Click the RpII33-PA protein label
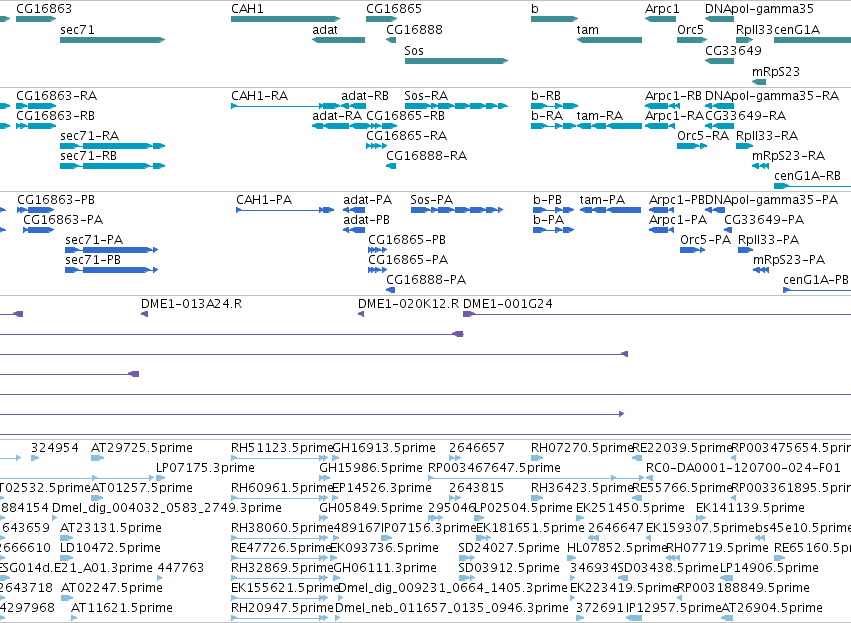The image size is (851, 623). tap(769, 240)
